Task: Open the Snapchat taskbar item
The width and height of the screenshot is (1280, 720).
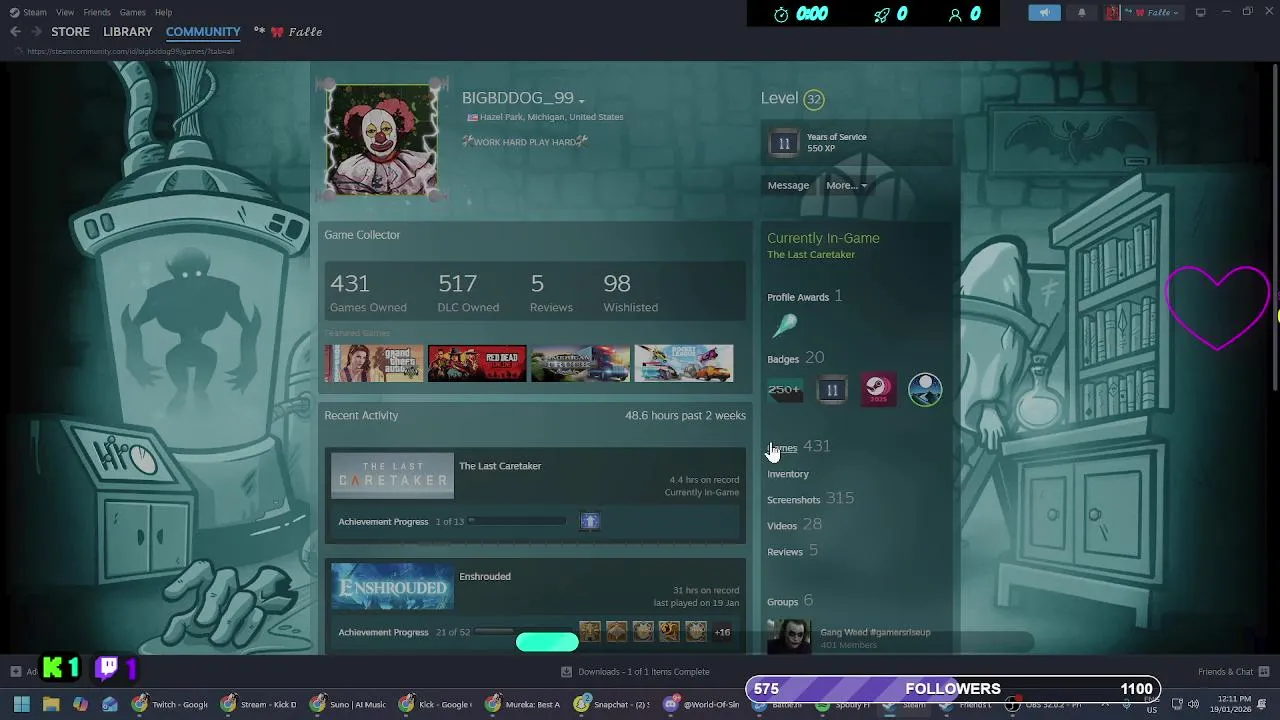Action: click(x=612, y=704)
